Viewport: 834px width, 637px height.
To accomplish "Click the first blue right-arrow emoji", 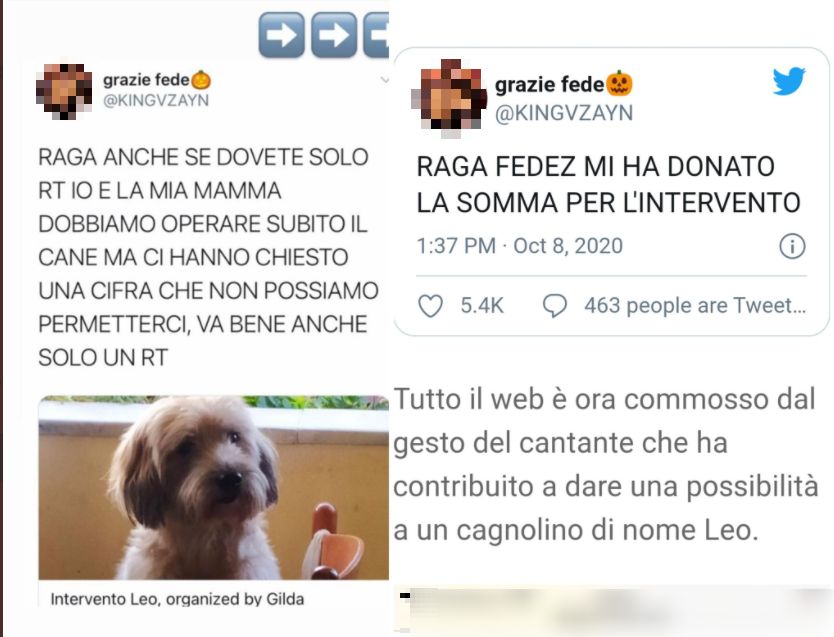I will coord(281,35).
